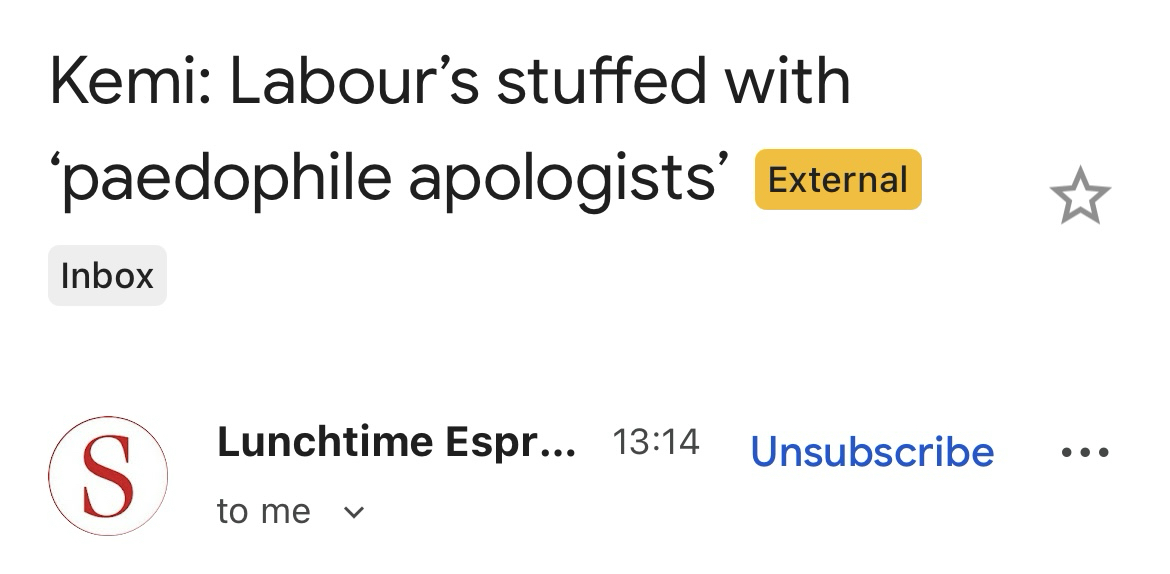View the sender profile via the S logo

point(108,476)
